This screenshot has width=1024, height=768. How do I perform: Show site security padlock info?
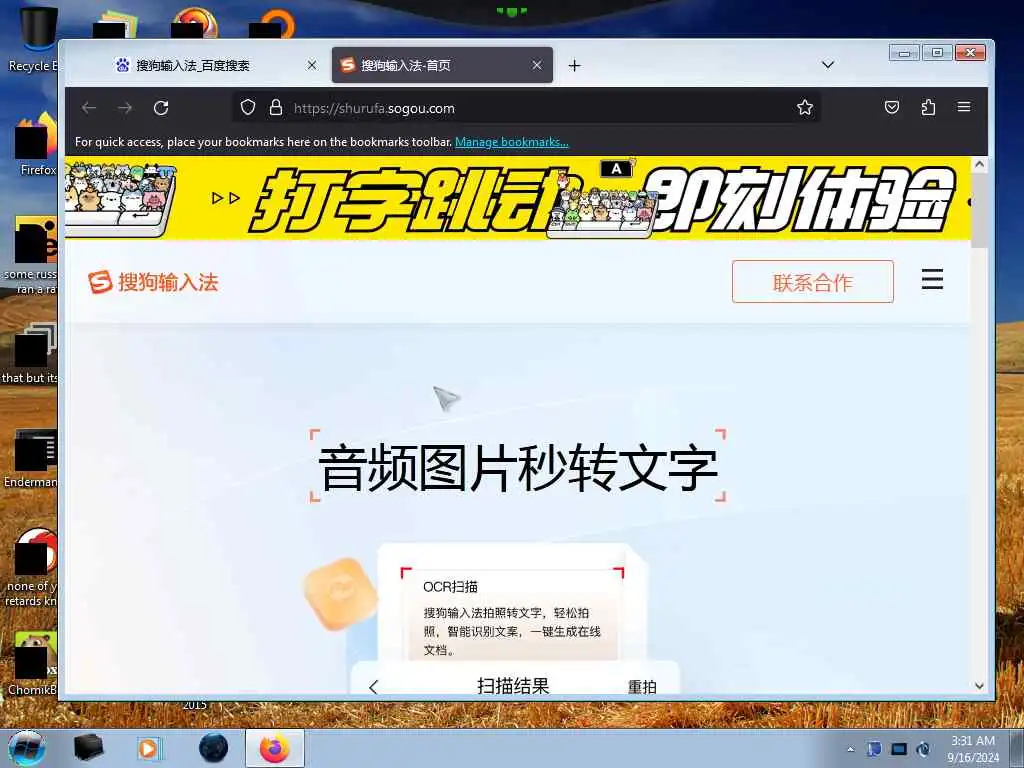click(276, 107)
